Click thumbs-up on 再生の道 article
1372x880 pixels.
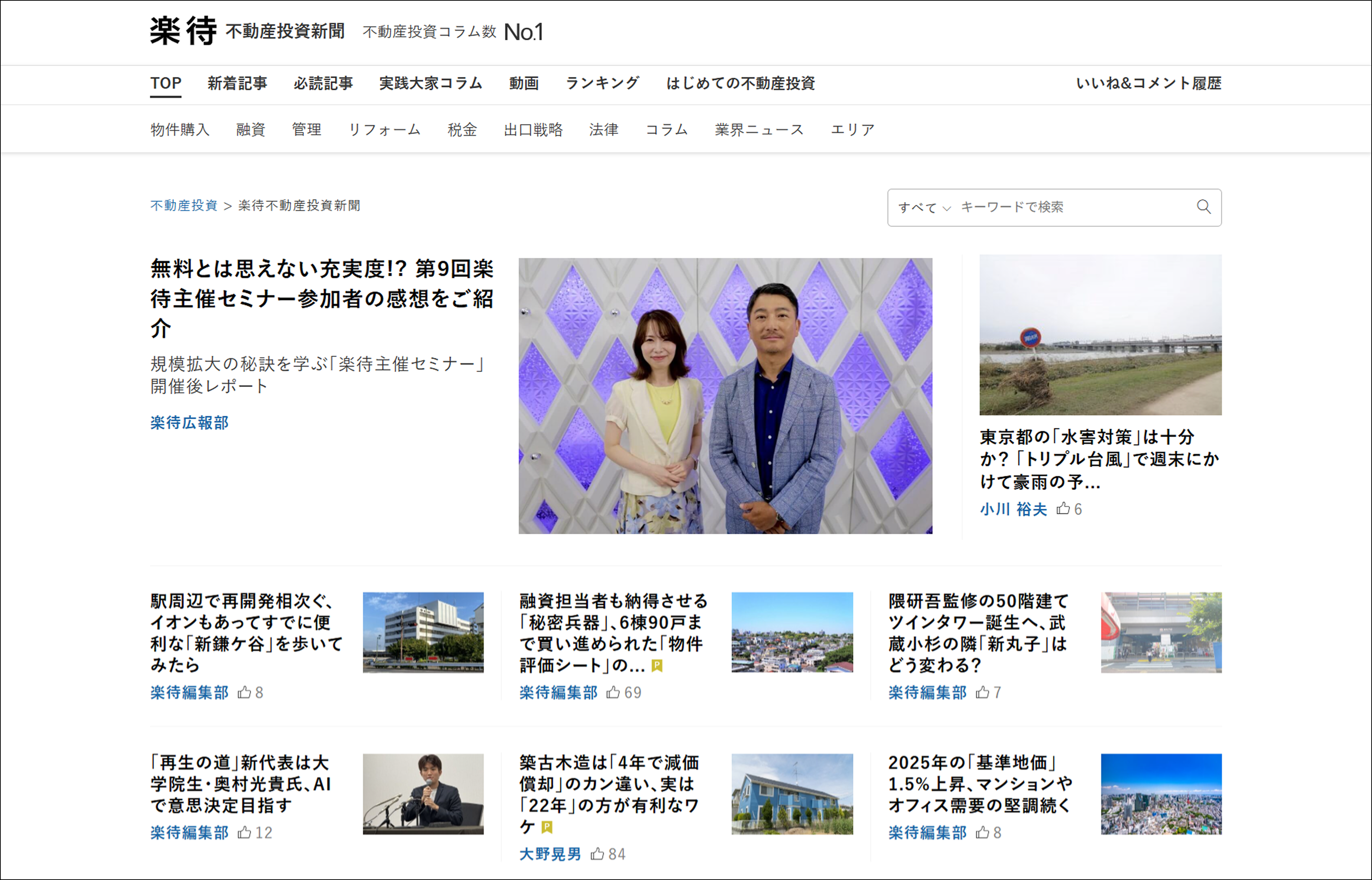244,832
